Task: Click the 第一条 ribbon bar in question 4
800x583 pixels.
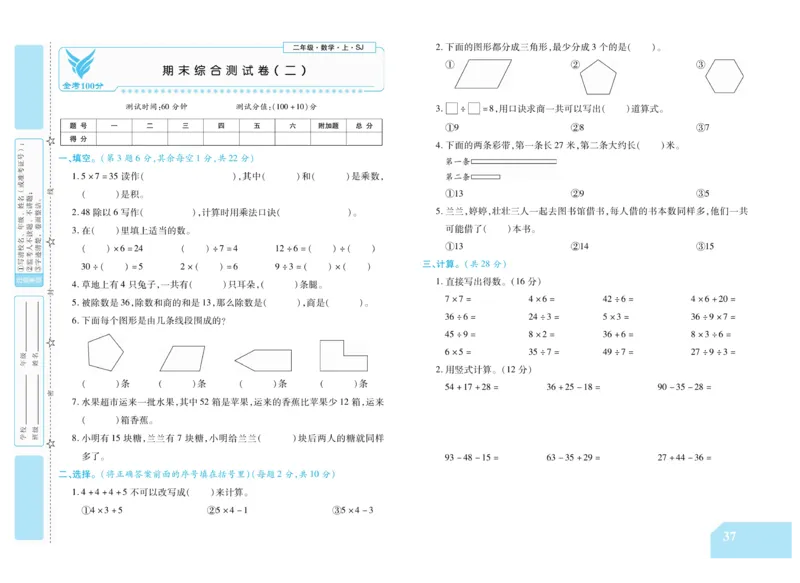Action: (515, 162)
